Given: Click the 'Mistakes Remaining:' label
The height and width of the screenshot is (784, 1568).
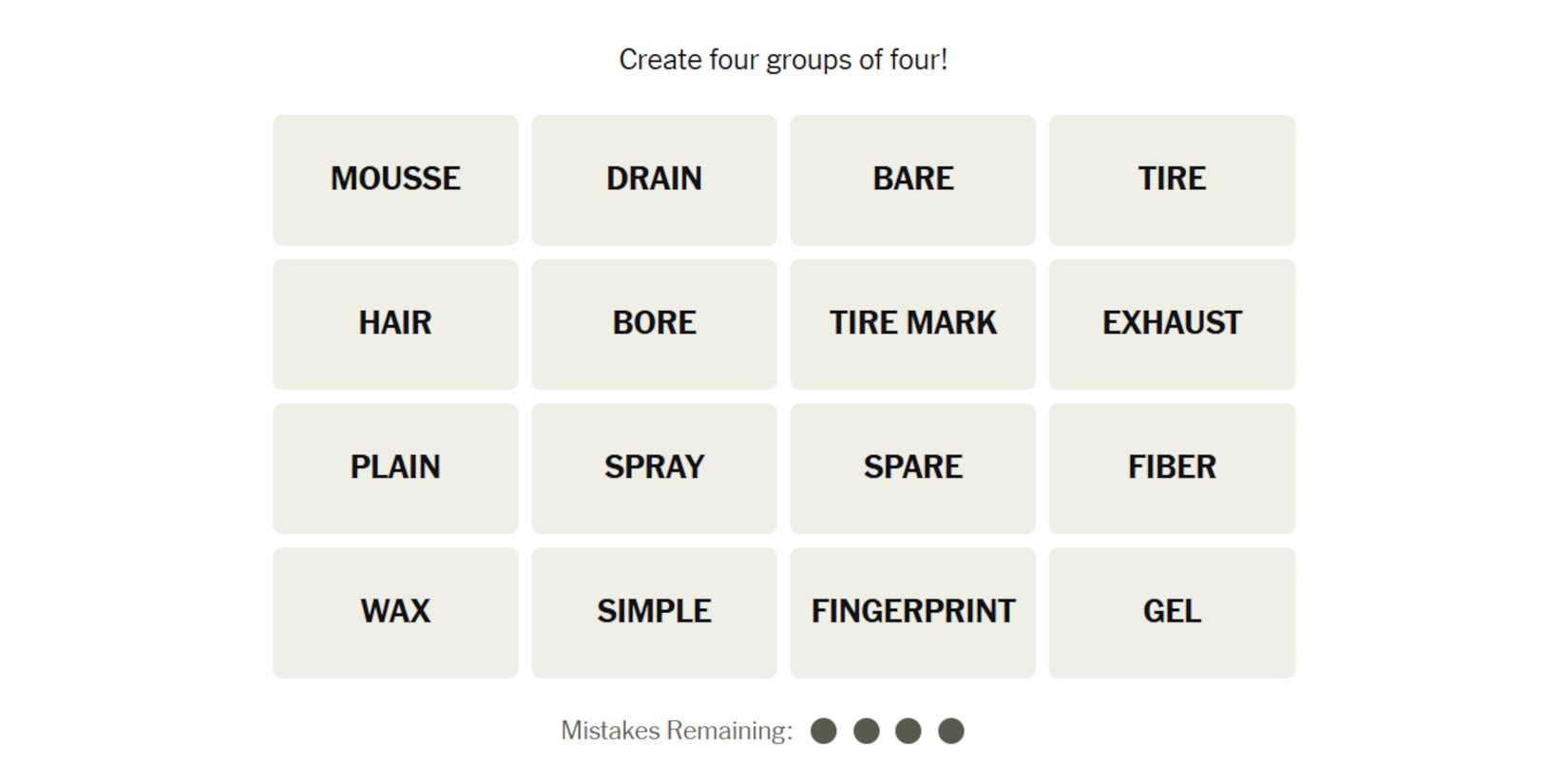Looking at the screenshot, I should pyautogui.click(x=676, y=731).
